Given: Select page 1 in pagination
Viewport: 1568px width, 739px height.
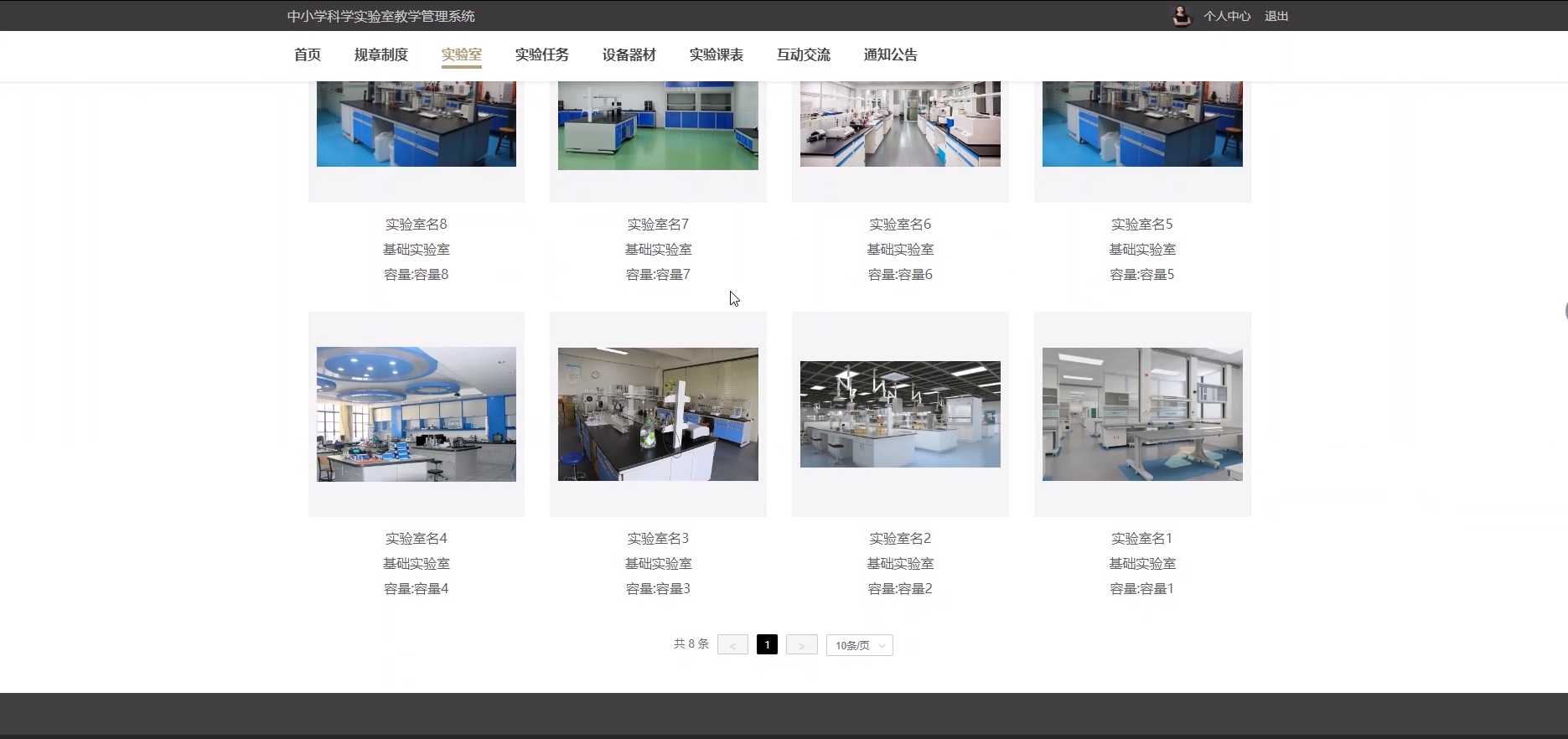Looking at the screenshot, I should click(767, 644).
